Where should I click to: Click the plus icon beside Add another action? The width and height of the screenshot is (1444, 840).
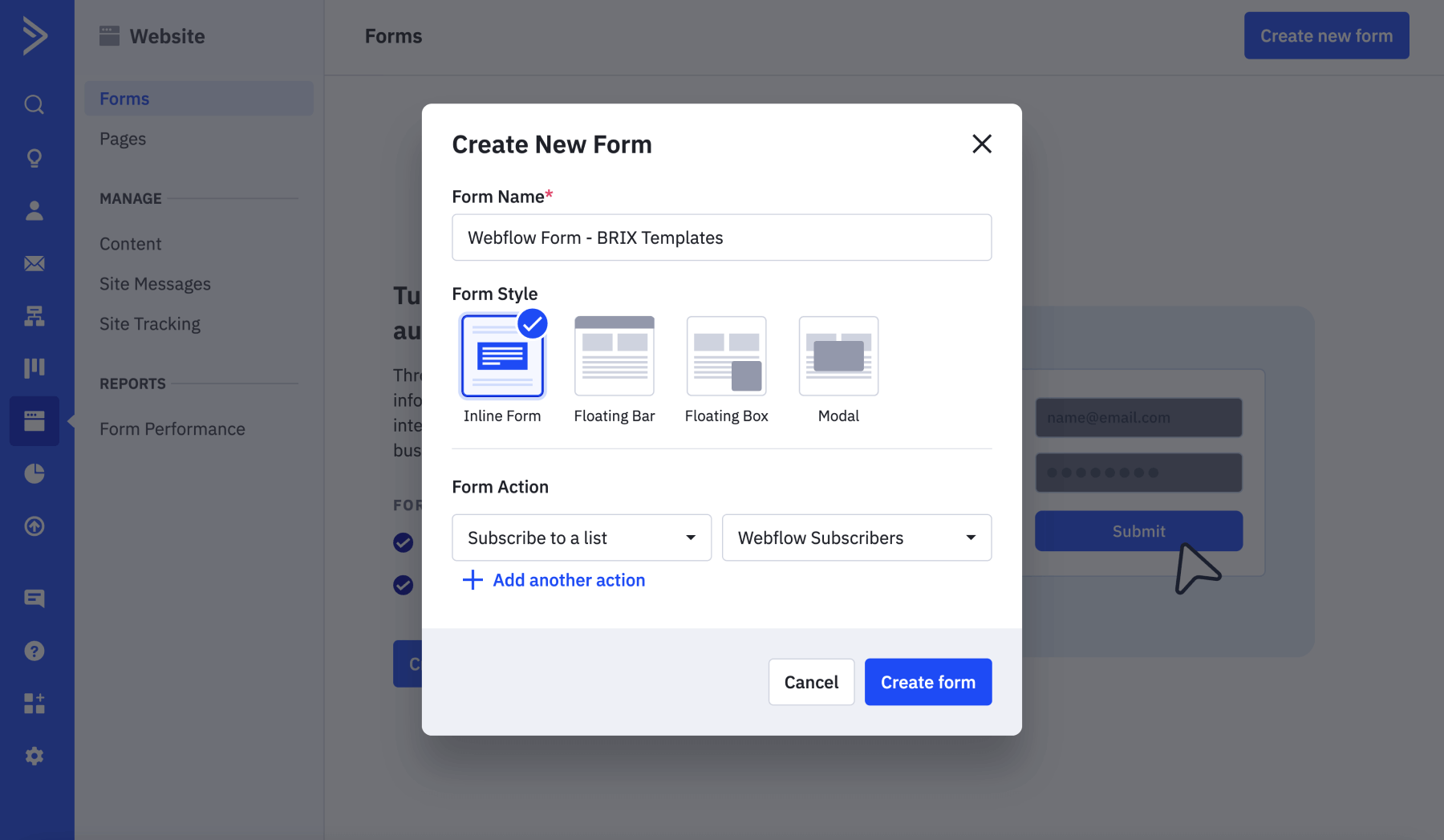click(473, 580)
